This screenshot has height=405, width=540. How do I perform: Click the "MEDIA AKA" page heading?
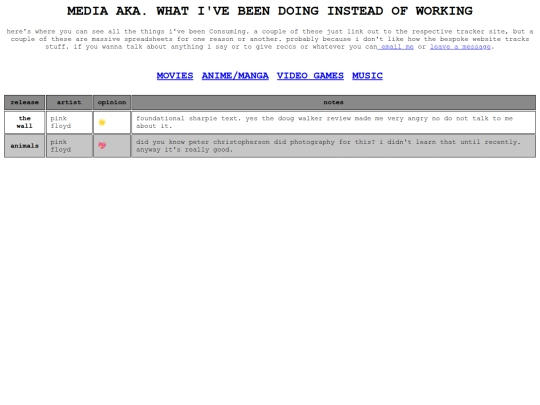tap(270, 11)
